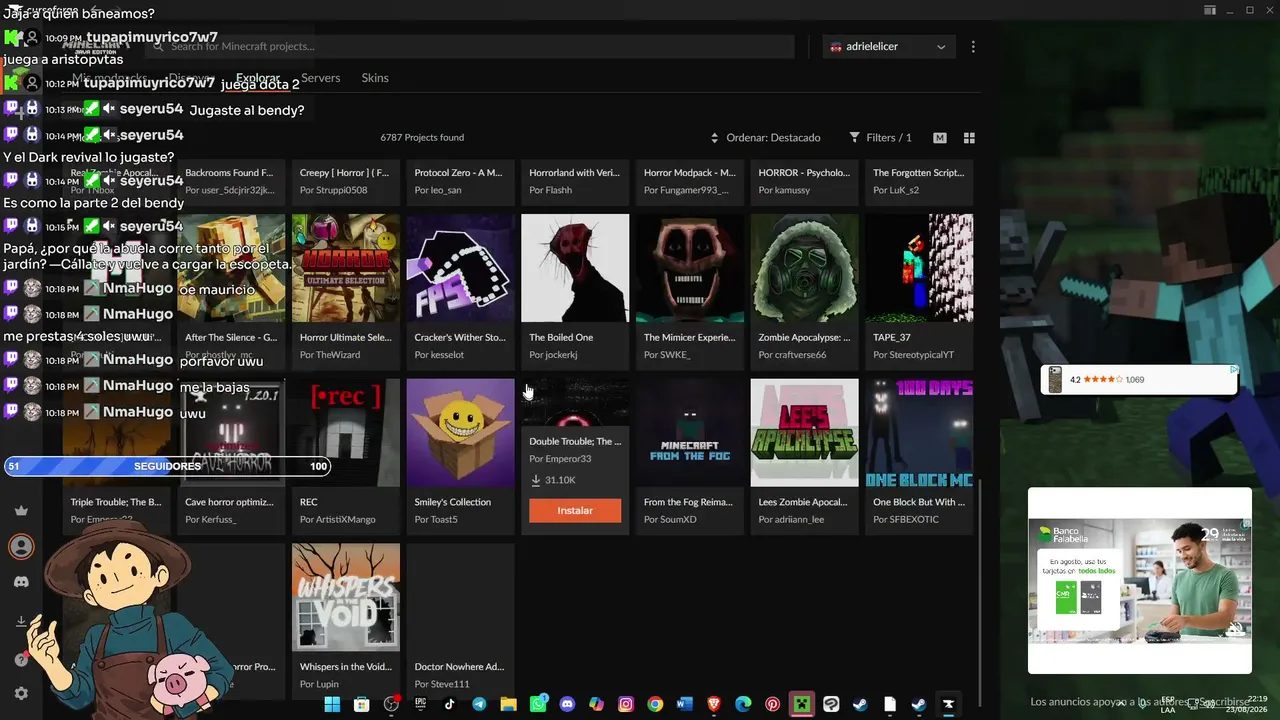The height and width of the screenshot is (720, 1280).
Task: Open Telegram from taskbar
Action: [479, 705]
